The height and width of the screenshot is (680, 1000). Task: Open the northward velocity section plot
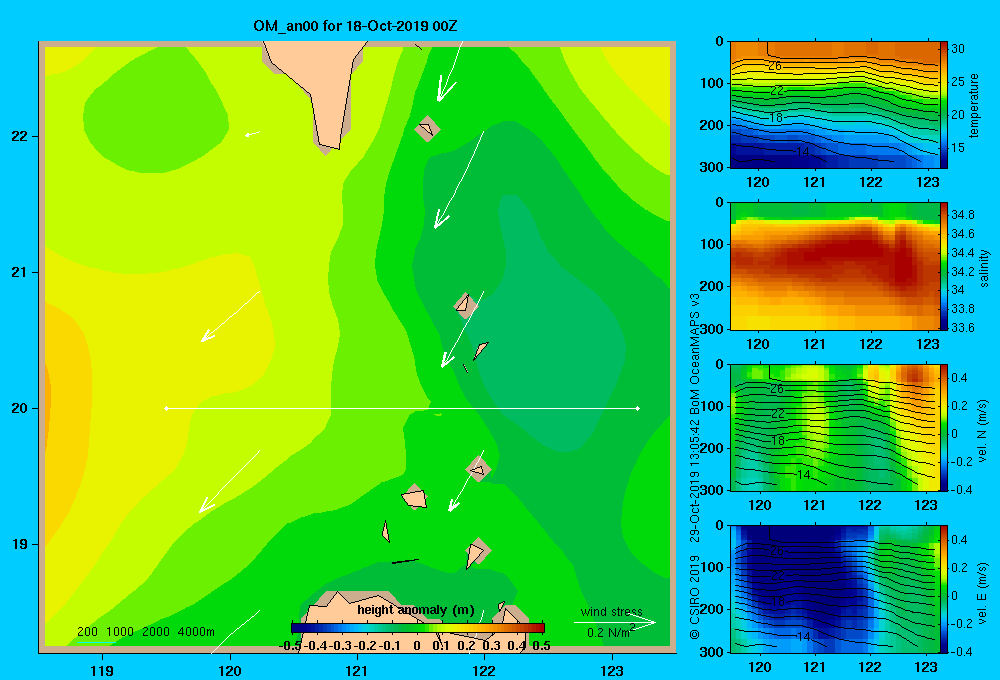coord(835,427)
